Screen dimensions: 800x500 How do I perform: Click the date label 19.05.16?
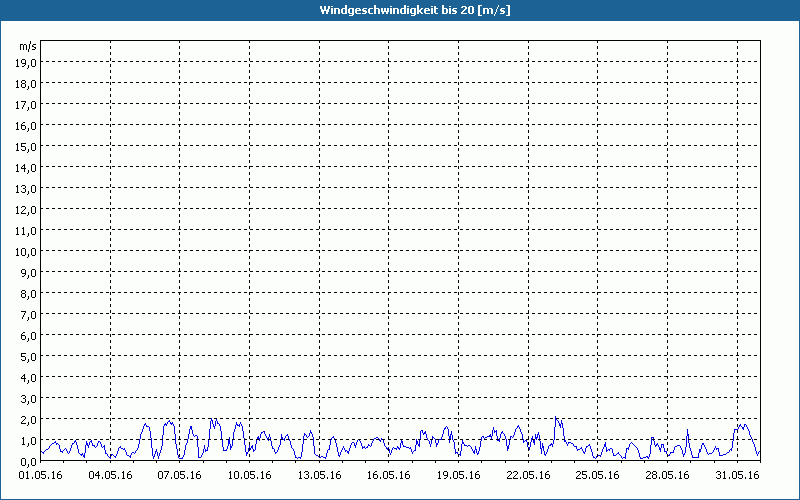coord(459,475)
